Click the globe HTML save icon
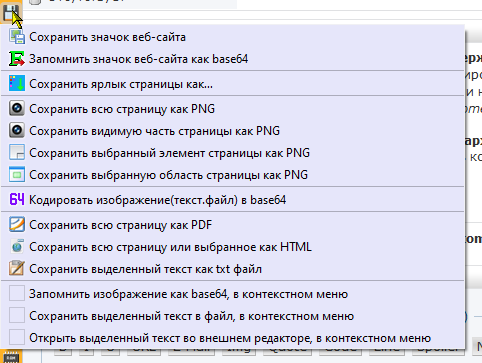The height and width of the screenshot is (363, 482). pyautogui.click(x=17, y=247)
